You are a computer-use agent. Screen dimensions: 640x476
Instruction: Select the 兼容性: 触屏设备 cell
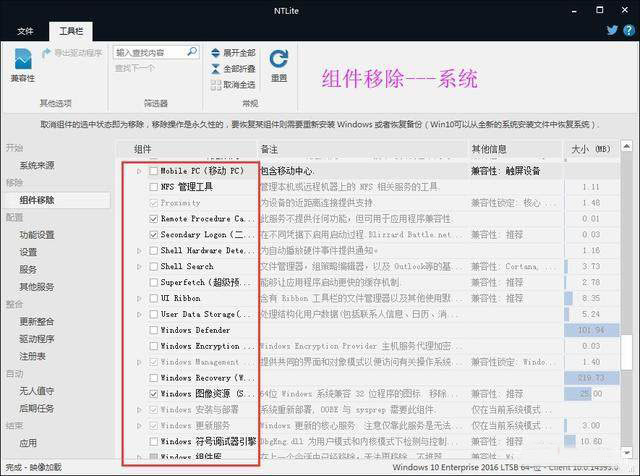506,171
